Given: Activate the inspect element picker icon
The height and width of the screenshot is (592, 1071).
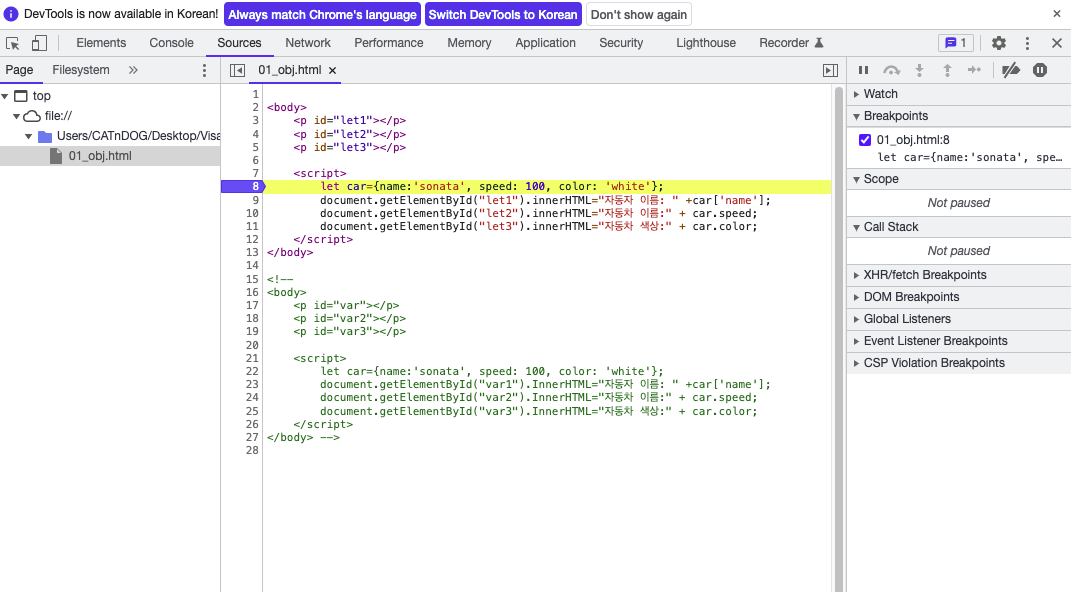Looking at the screenshot, I should (x=12, y=43).
